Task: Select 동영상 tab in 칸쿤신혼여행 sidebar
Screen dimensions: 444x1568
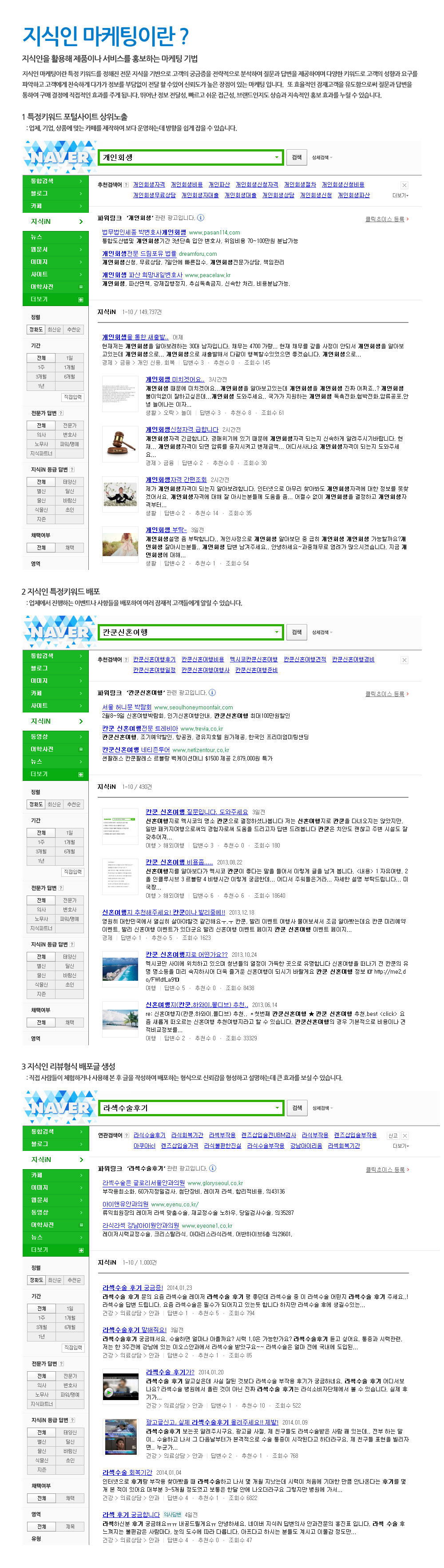Action: click(x=56, y=736)
